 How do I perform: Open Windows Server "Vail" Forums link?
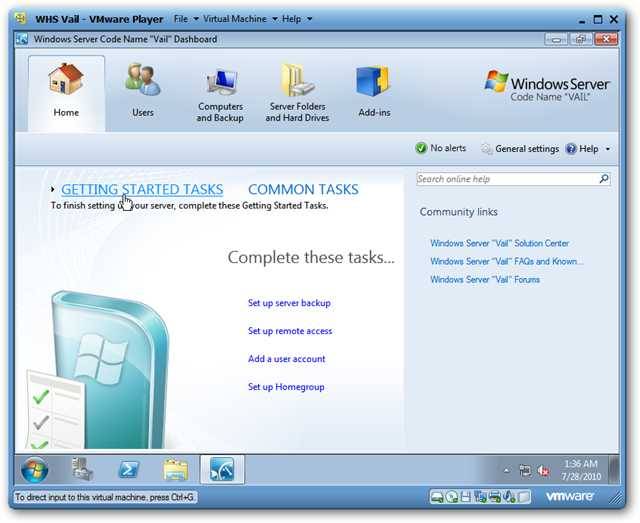coord(485,280)
